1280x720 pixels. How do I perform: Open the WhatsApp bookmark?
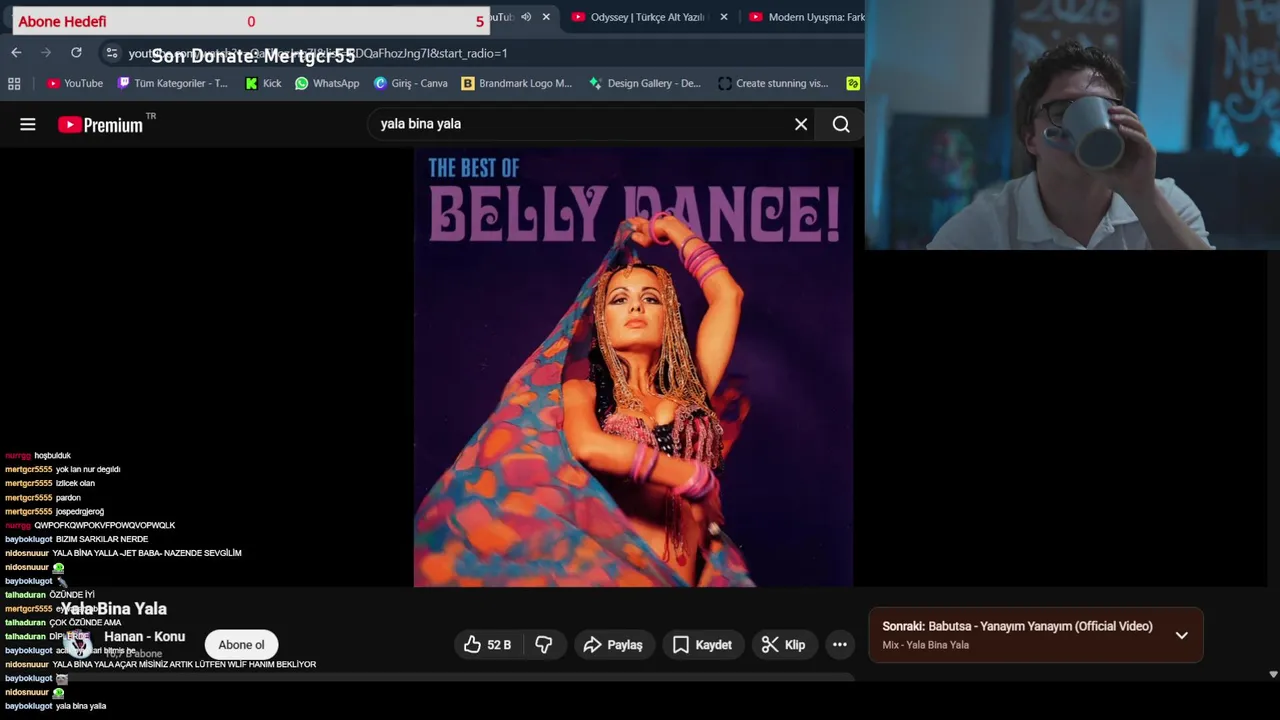coord(327,83)
